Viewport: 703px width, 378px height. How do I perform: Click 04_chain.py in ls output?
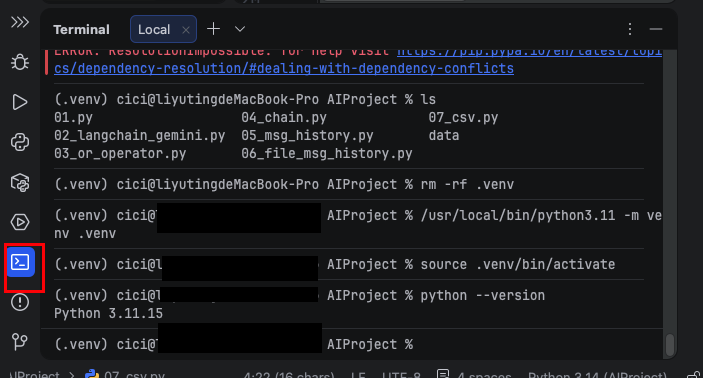click(284, 117)
